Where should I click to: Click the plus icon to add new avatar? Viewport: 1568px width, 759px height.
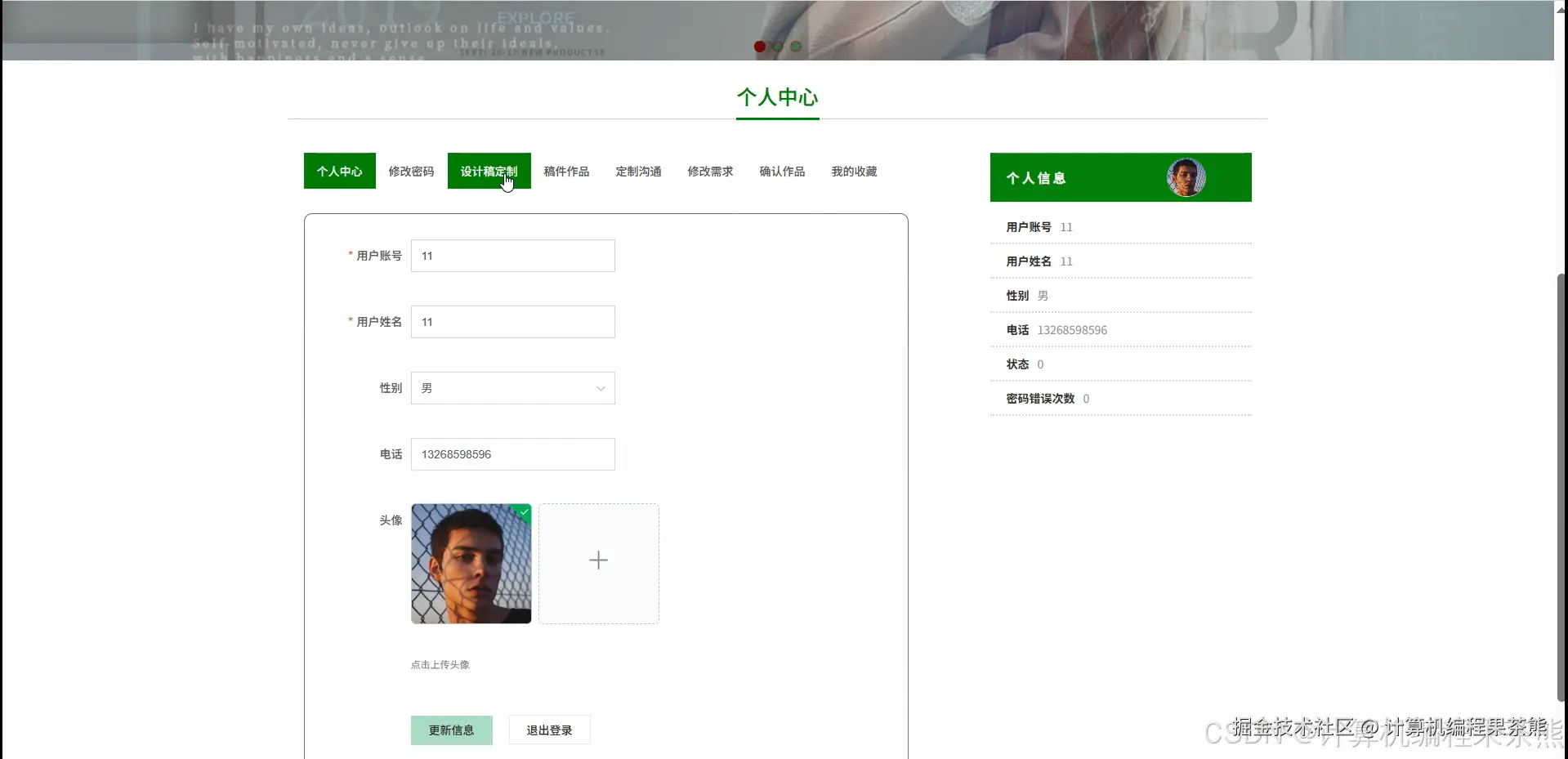pos(598,560)
